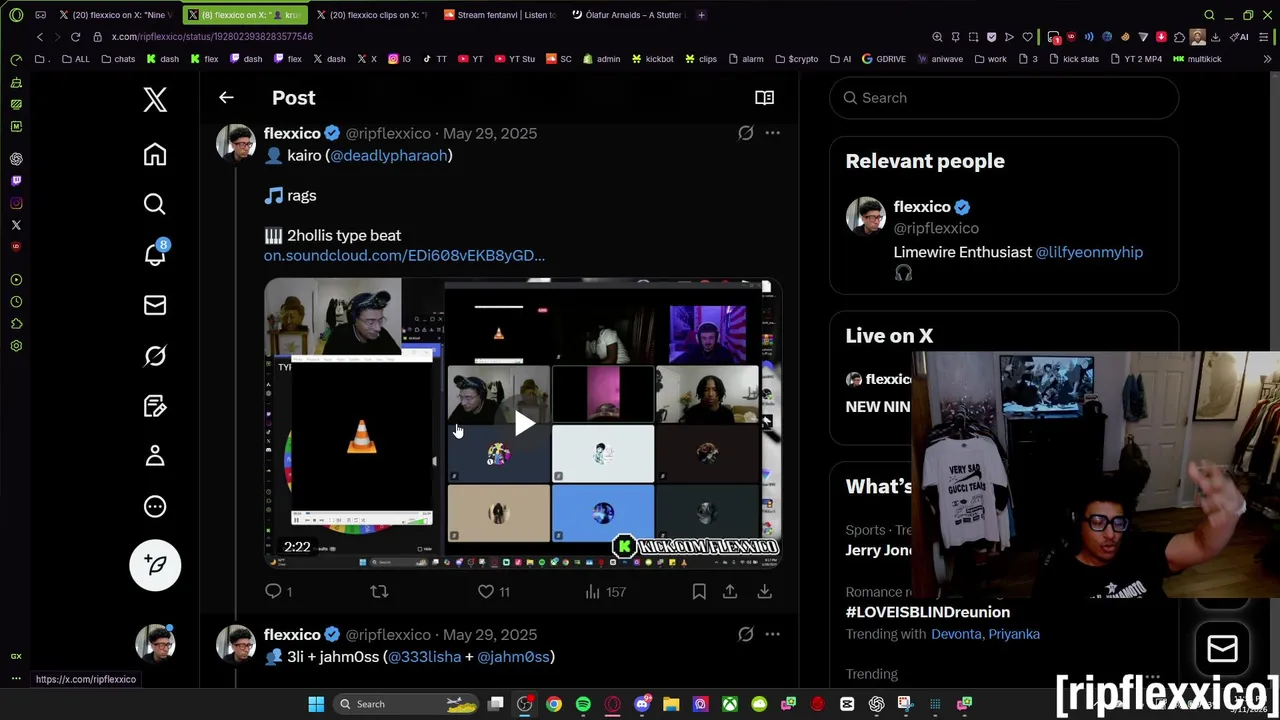Open alarm bookmark folder
This screenshot has width=1280, height=720.
745,59
